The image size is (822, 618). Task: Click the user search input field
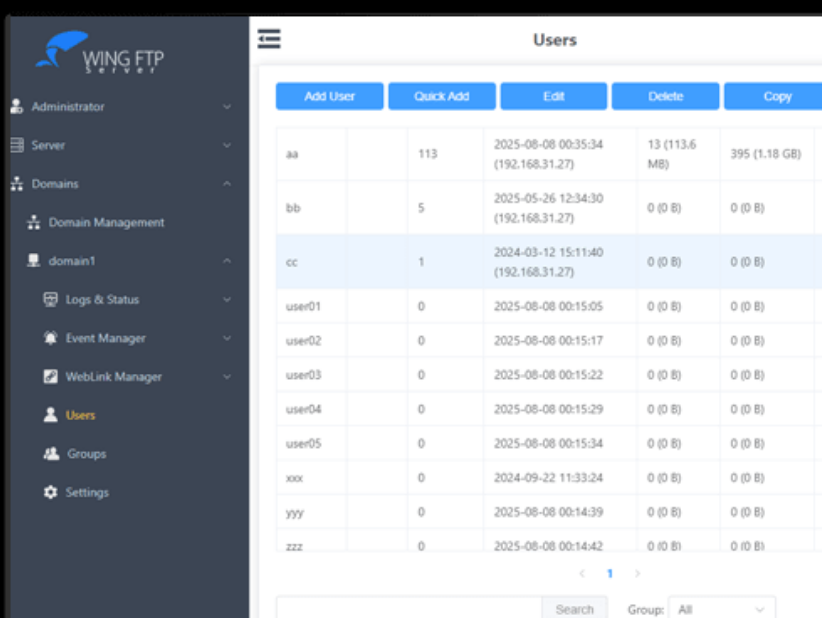(408, 608)
